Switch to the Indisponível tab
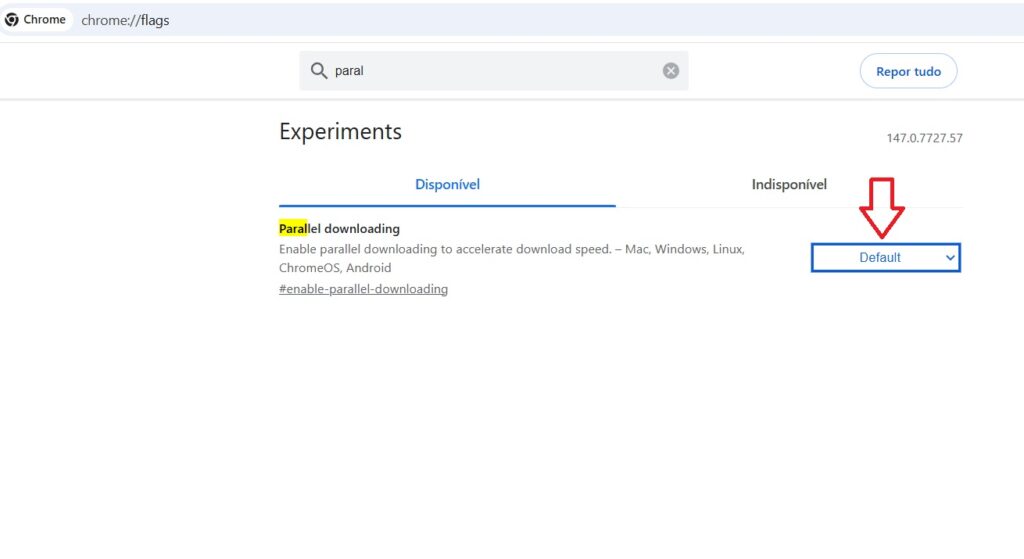 [x=789, y=185]
